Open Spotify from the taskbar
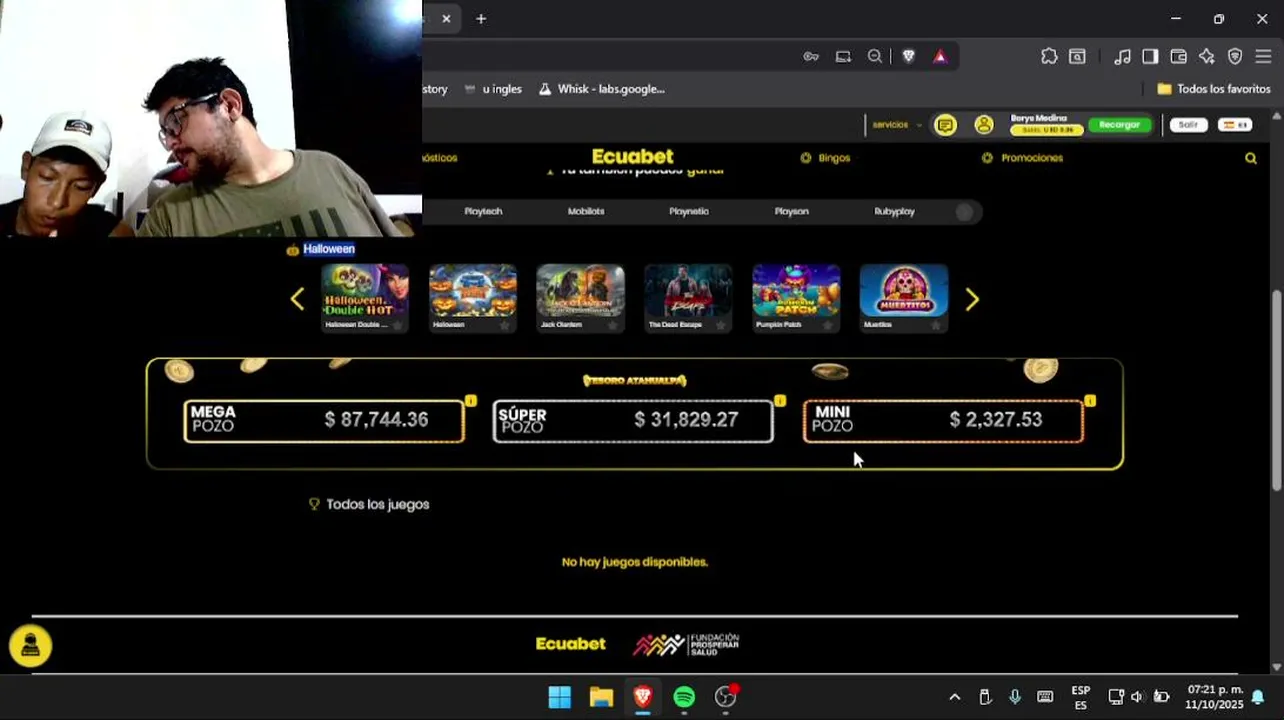This screenshot has height=720, width=1284. tap(684, 697)
